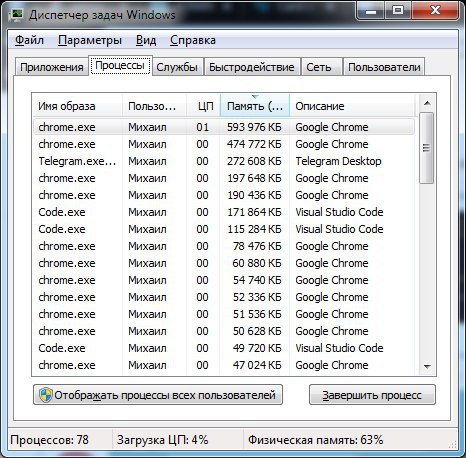Sort by the Пользо... column header
The width and height of the screenshot is (466, 458).
coord(154,106)
